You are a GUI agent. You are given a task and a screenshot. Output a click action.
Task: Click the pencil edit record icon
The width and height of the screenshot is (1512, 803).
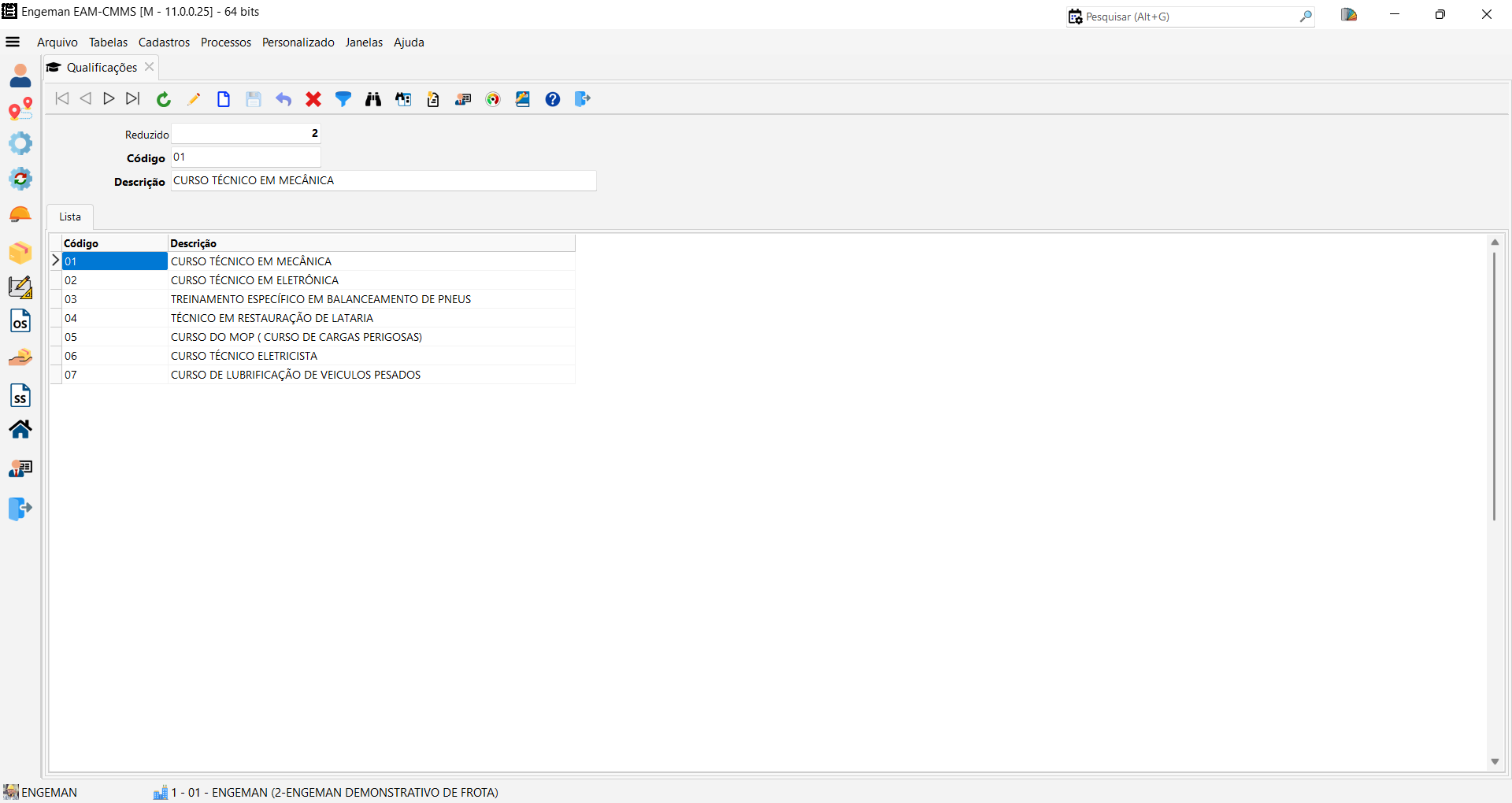pyautogui.click(x=194, y=99)
